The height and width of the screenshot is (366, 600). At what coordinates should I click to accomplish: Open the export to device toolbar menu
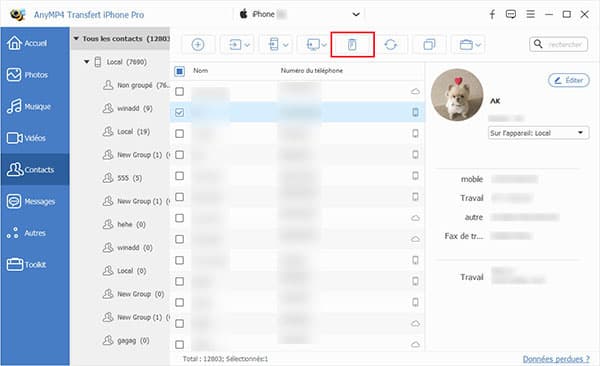click(277, 45)
